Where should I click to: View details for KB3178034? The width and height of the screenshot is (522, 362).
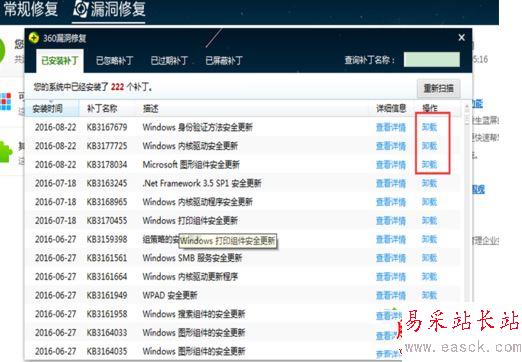[x=391, y=164]
